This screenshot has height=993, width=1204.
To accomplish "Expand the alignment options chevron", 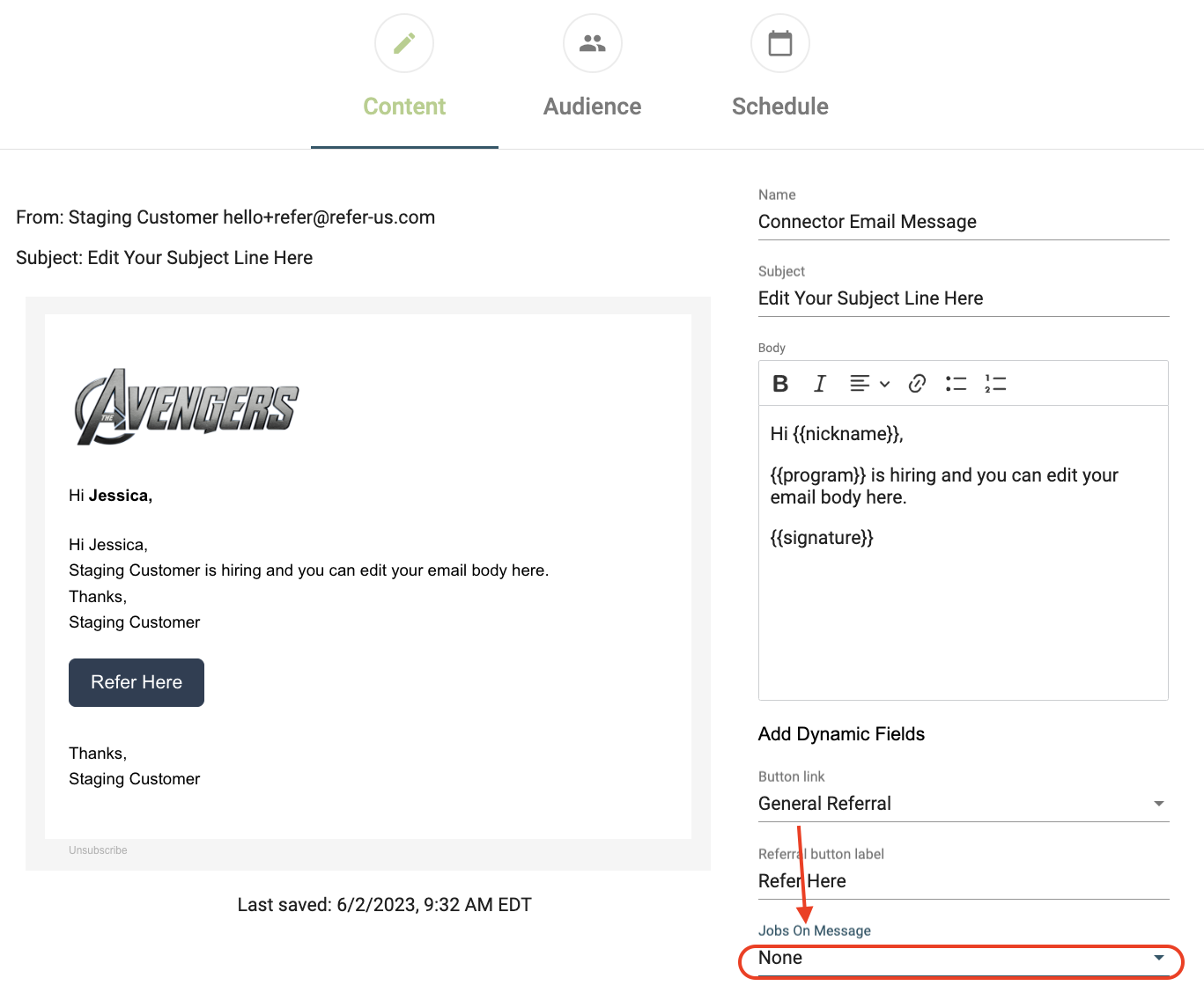I will point(885,384).
